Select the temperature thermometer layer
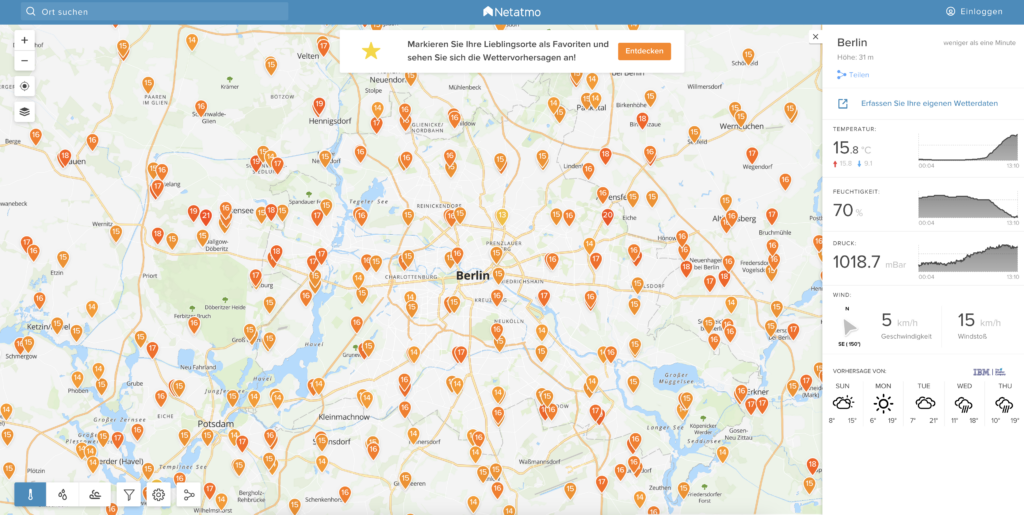The width and height of the screenshot is (1024, 515). (30, 494)
